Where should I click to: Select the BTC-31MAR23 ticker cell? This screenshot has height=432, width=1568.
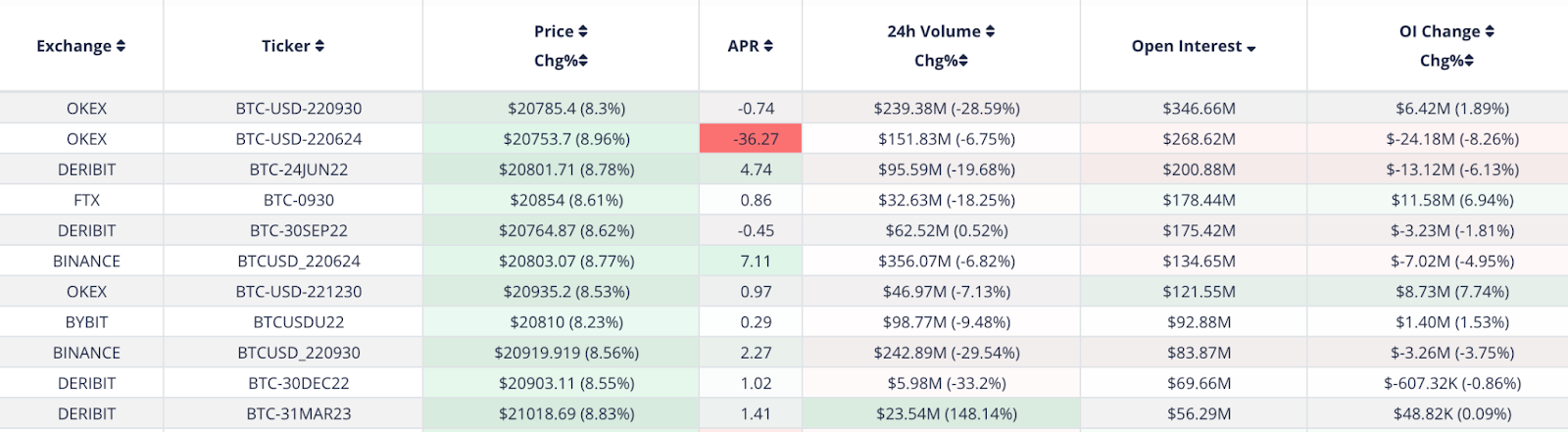pos(299,413)
